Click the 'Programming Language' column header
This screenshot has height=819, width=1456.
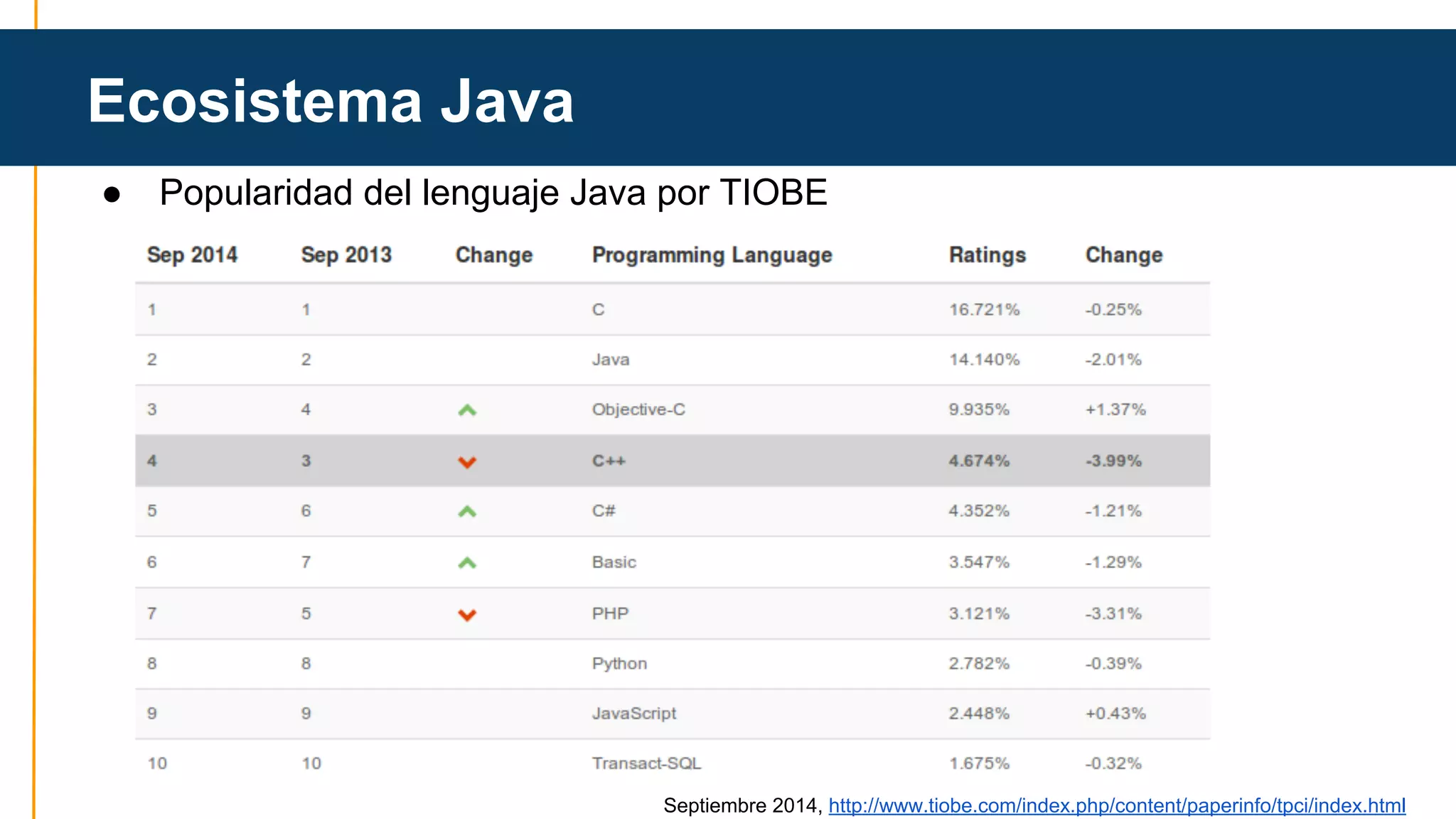coord(712,255)
